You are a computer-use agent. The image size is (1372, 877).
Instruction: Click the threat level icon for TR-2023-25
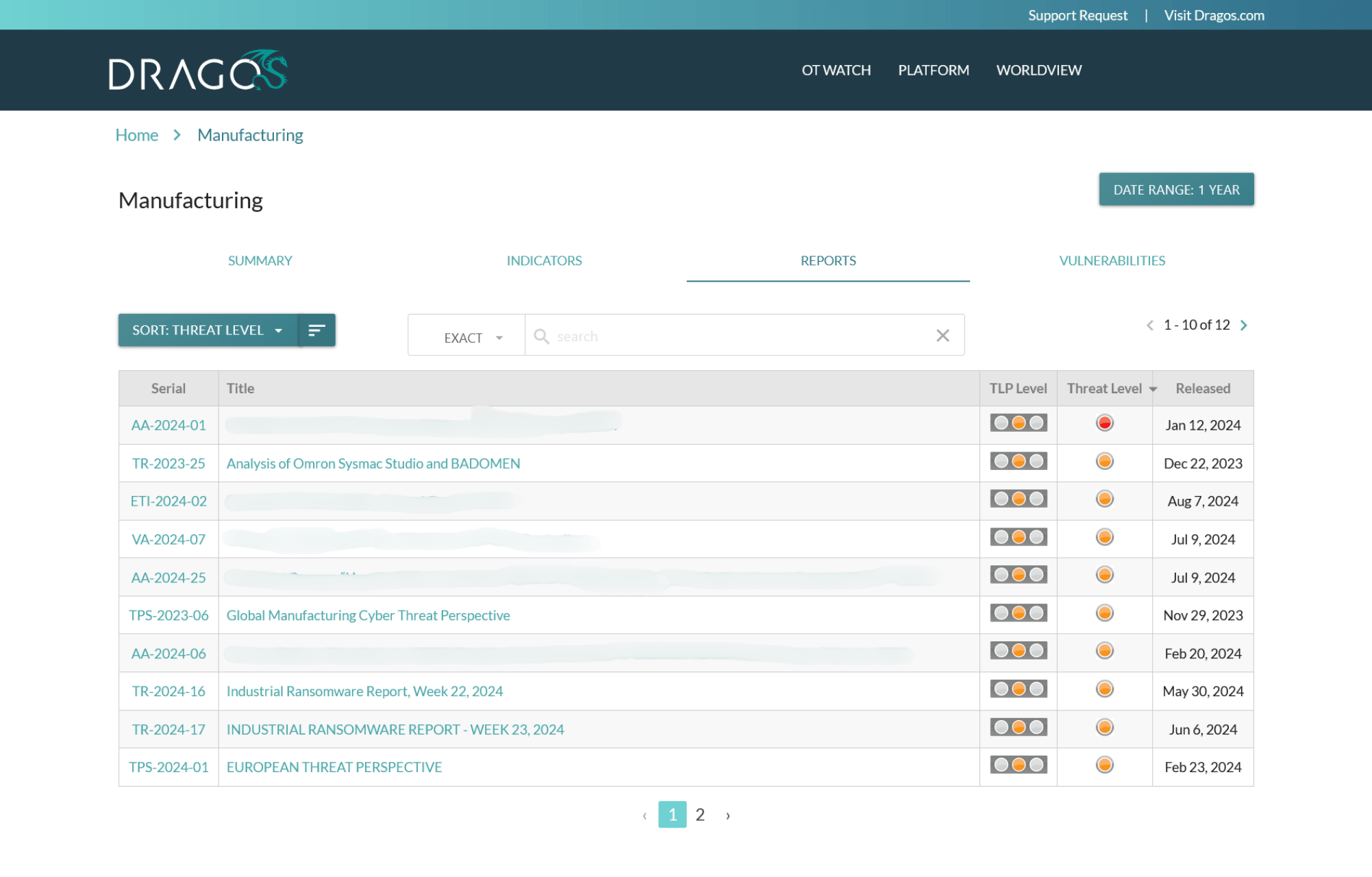(x=1104, y=461)
